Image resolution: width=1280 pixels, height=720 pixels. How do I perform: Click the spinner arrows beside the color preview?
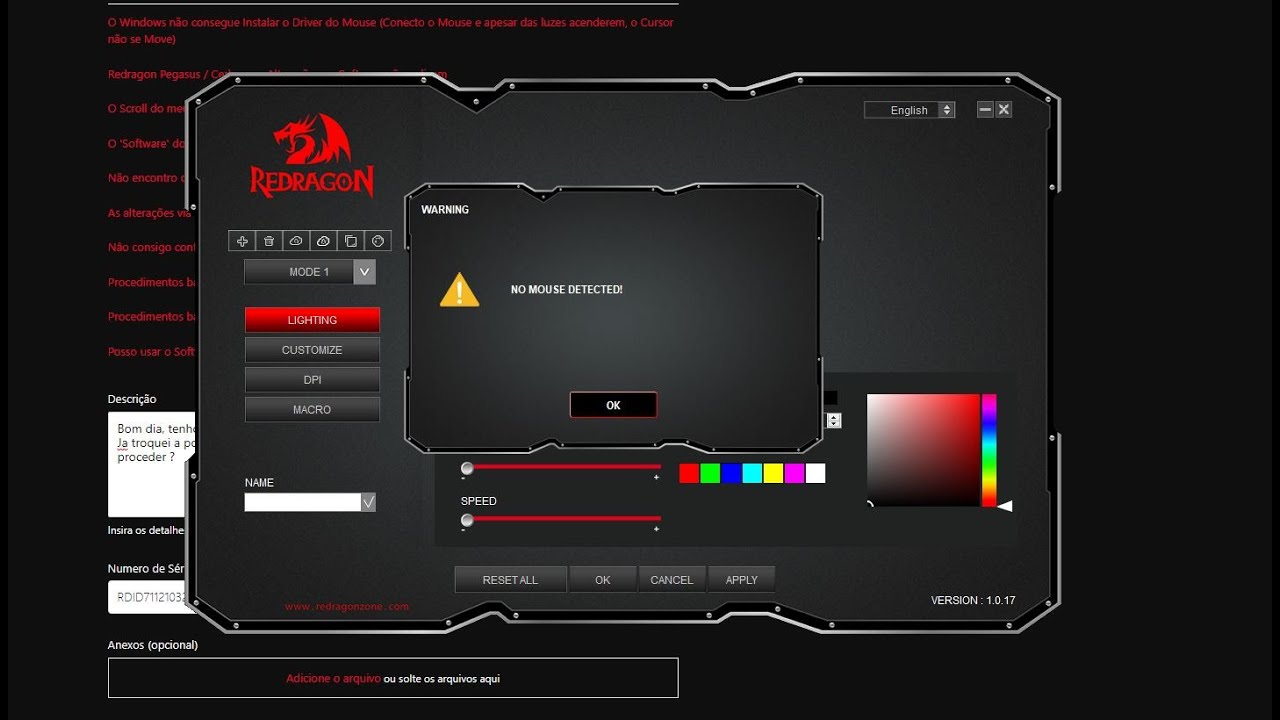click(834, 421)
